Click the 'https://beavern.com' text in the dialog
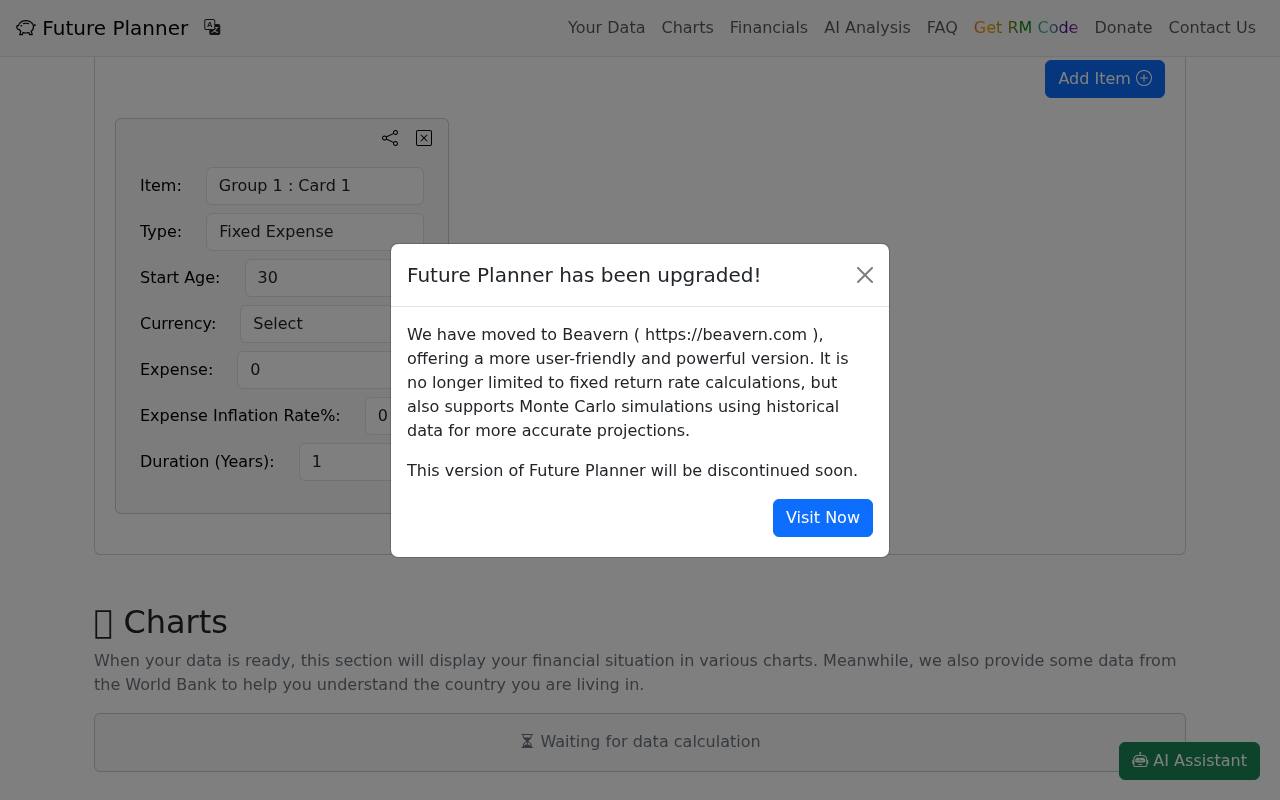 726,334
